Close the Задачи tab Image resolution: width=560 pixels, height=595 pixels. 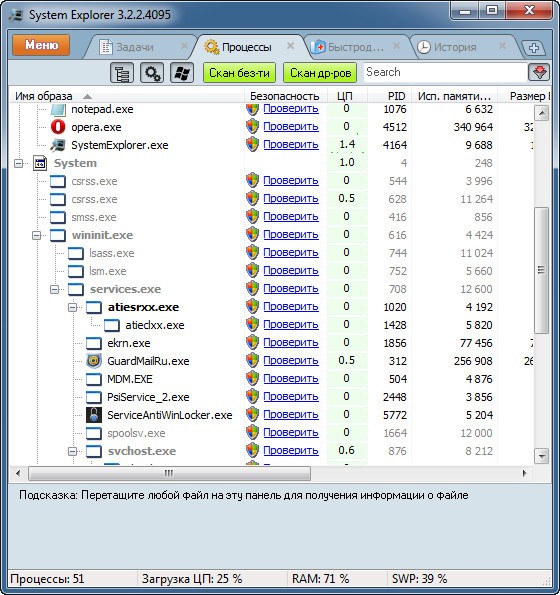coord(184,46)
